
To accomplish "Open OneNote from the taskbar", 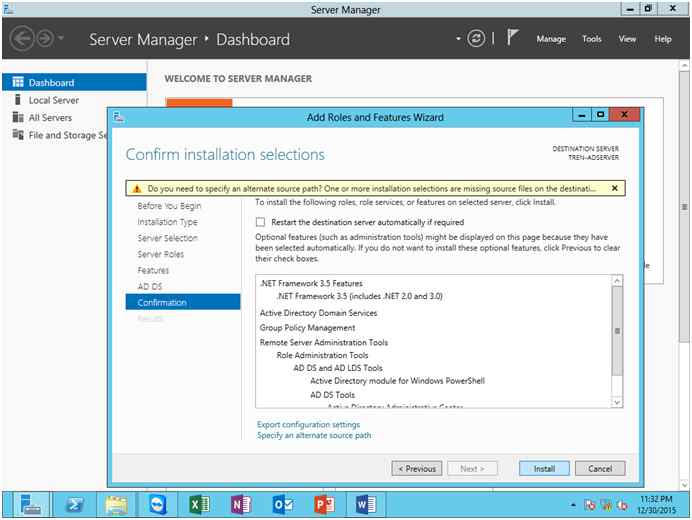I will (241, 505).
